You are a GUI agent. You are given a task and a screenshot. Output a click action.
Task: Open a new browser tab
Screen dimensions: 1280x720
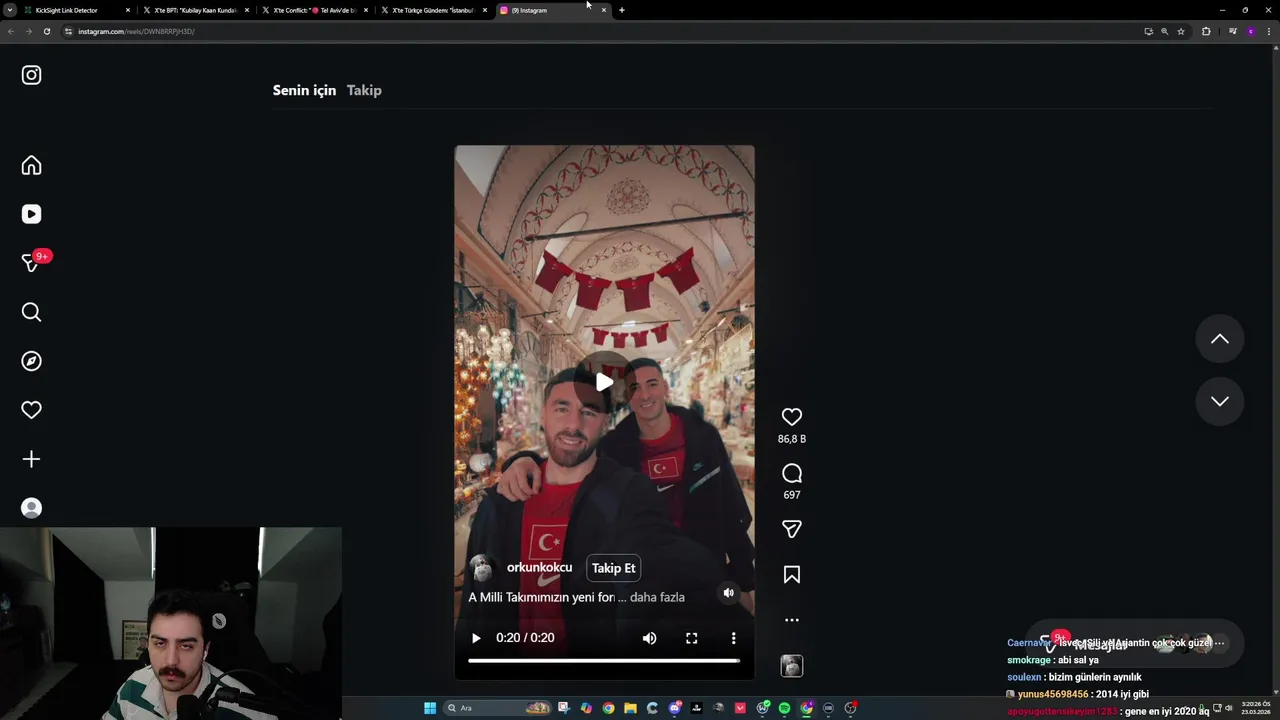[x=621, y=10]
